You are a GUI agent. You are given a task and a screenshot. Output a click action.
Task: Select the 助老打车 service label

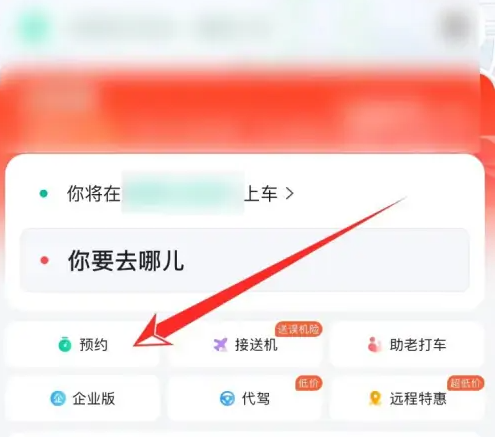point(418,345)
